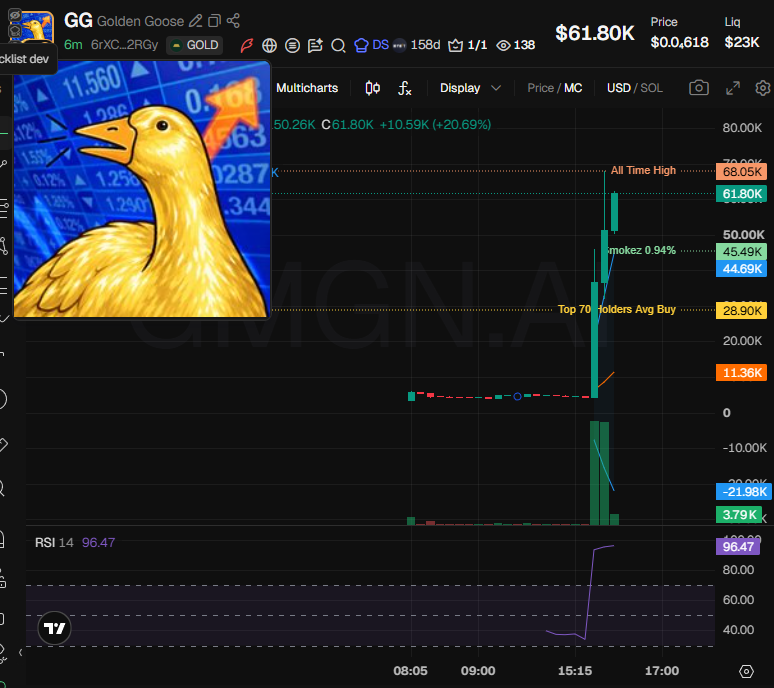Expand the chart to fullscreen
This screenshot has width=774, height=688.
(x=733, y=88)
